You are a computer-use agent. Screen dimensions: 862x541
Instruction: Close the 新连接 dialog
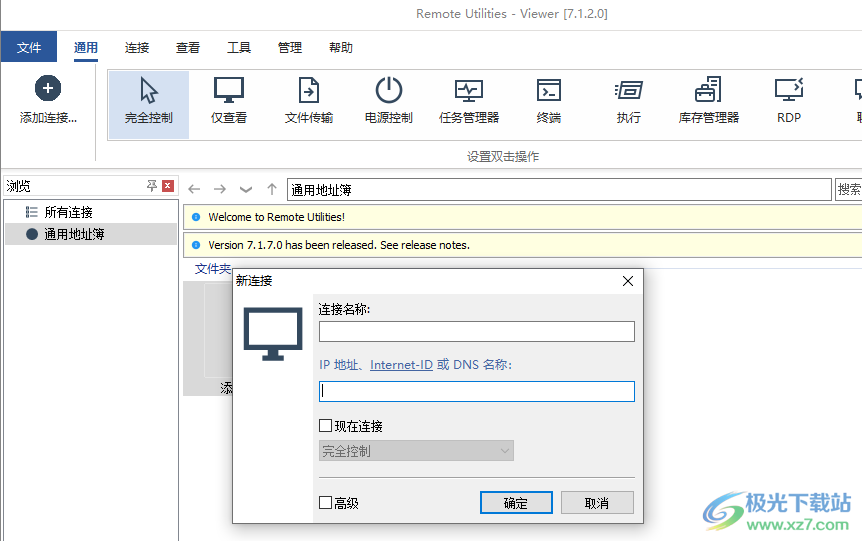click(628, 281)
